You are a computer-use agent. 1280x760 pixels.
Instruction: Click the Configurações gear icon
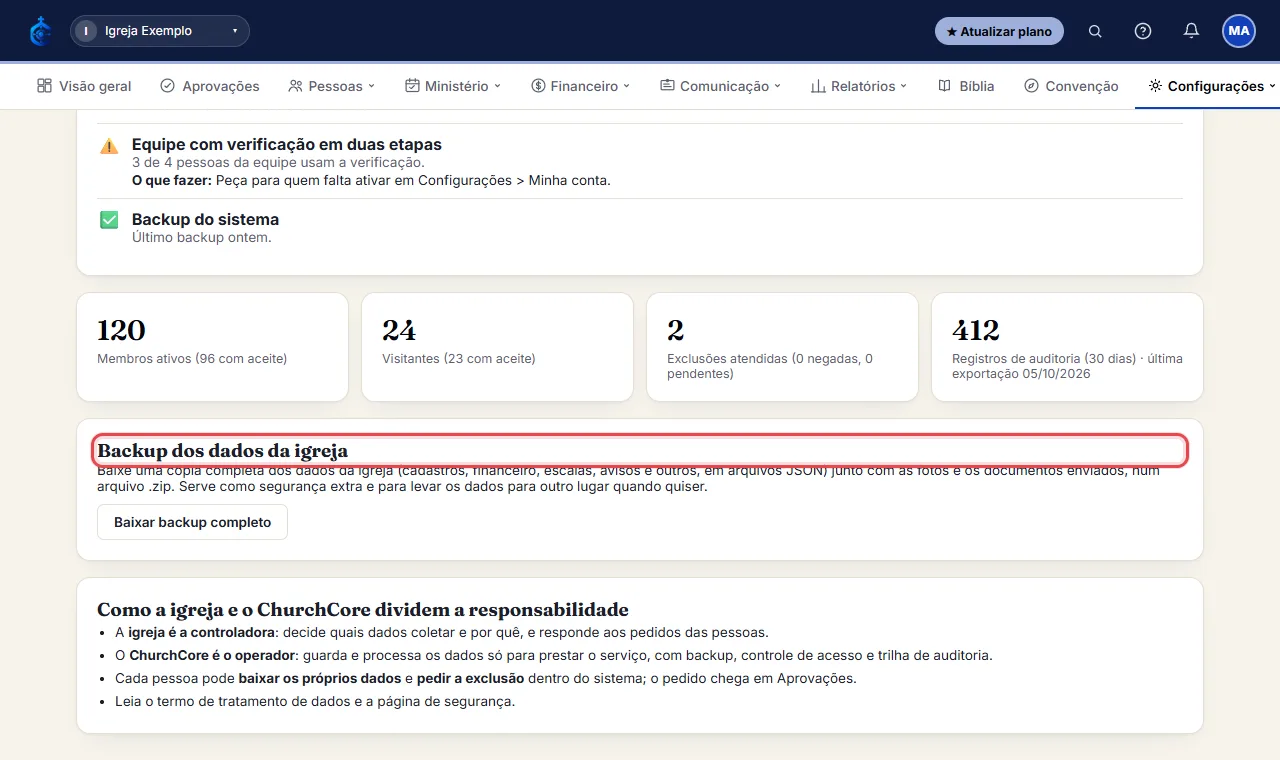(1155, 86)
